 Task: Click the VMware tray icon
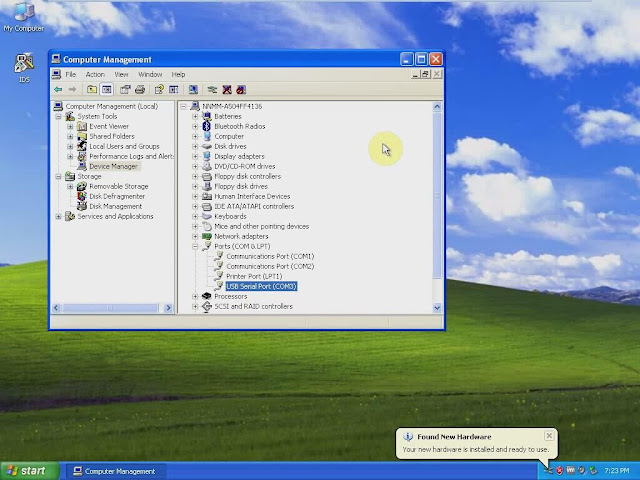(x=571, y=471)
